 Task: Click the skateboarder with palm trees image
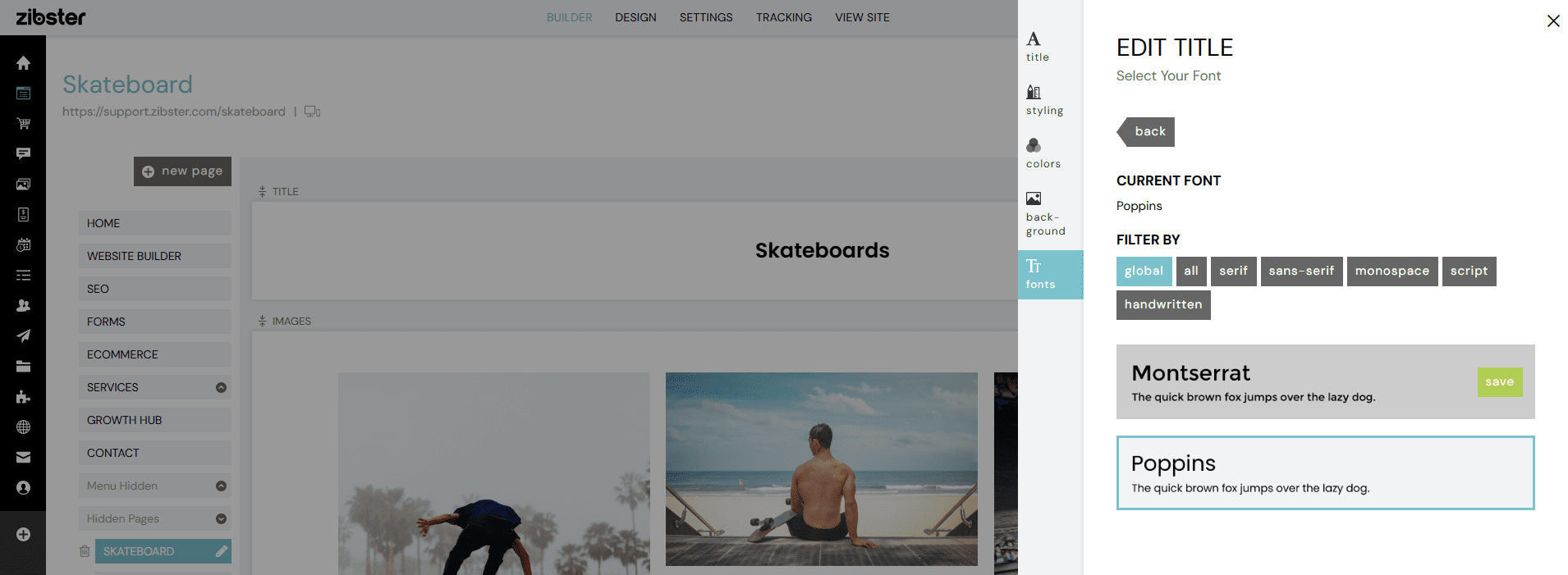pos(493,473)
